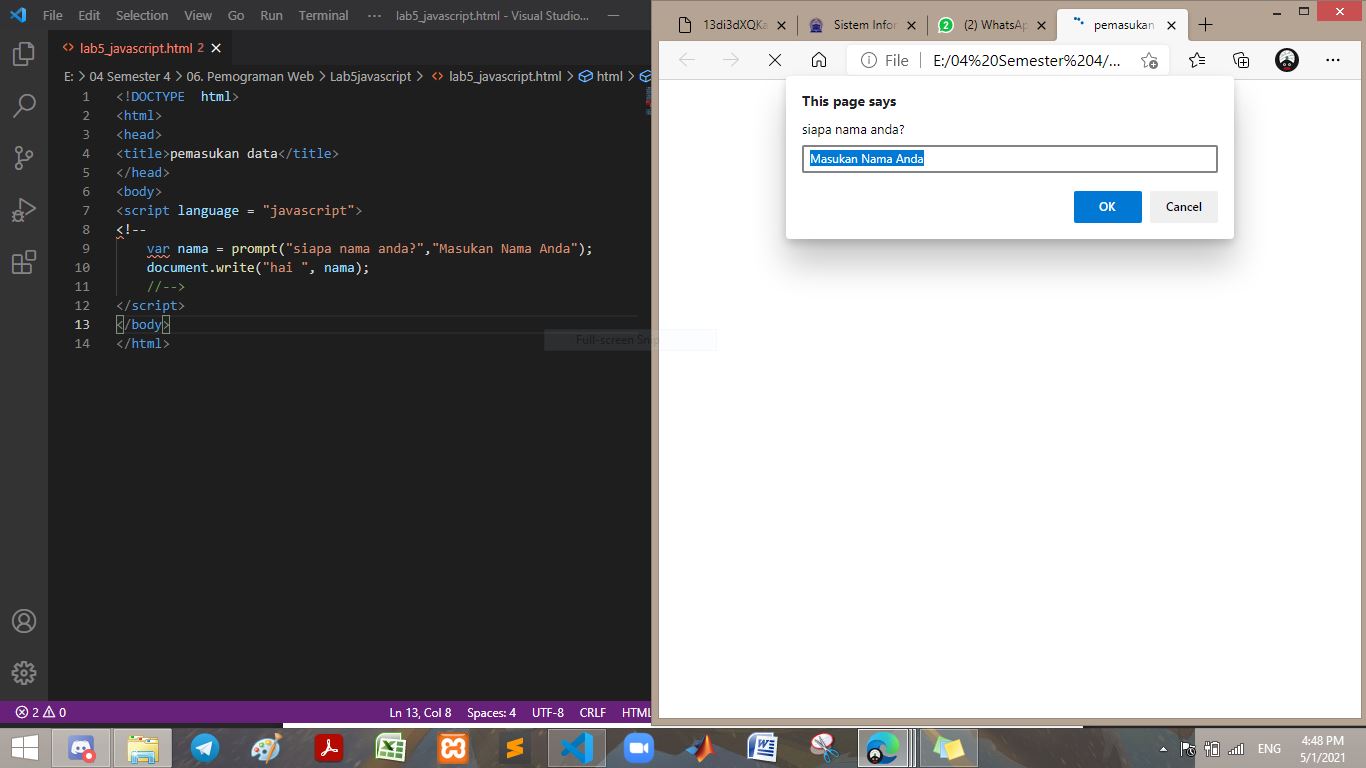Image resolution: width=1366 pixels, height=768 pixels.
Task: Click the browser Home button
Action: 818,60
